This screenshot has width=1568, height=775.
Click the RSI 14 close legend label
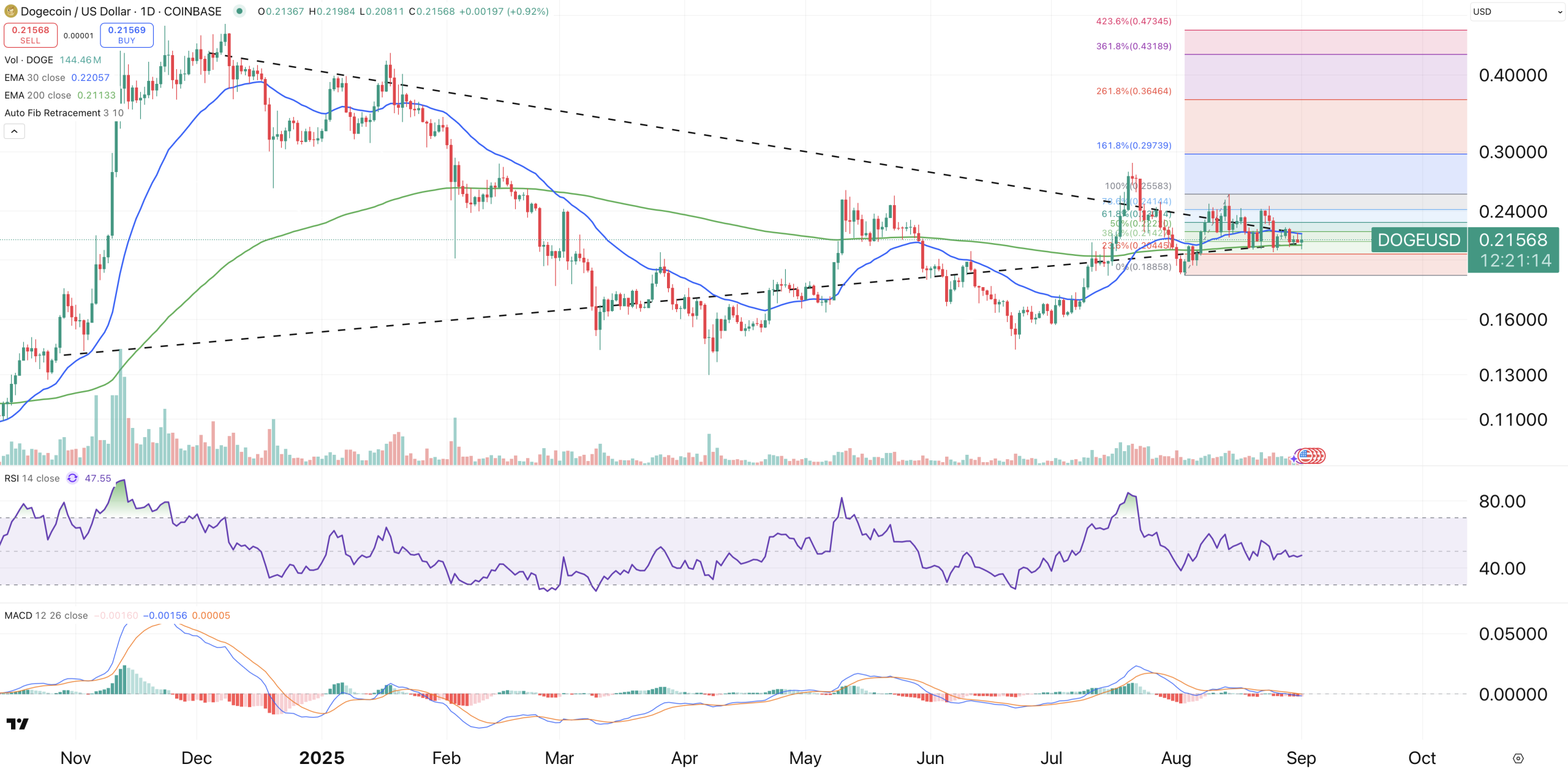tap(32, 479)
